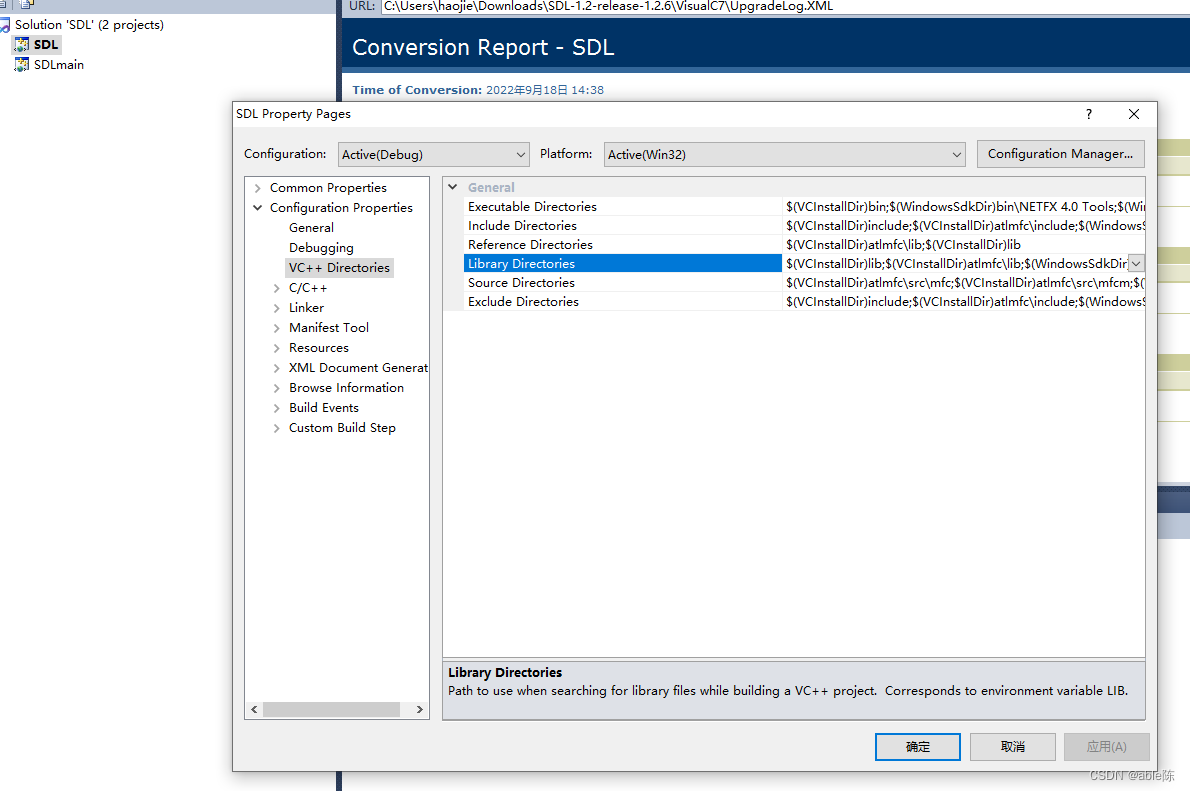Open the Configuration dropdown Active(Debug)
The height and width of the screenshot is (791, 1190).
(433, 154)
